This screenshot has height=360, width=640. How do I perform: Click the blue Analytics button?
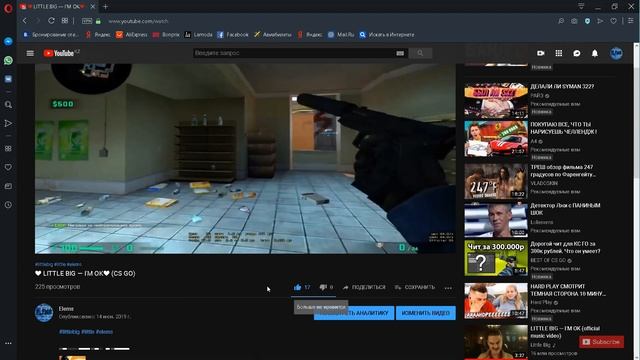(x=354, y=313)
